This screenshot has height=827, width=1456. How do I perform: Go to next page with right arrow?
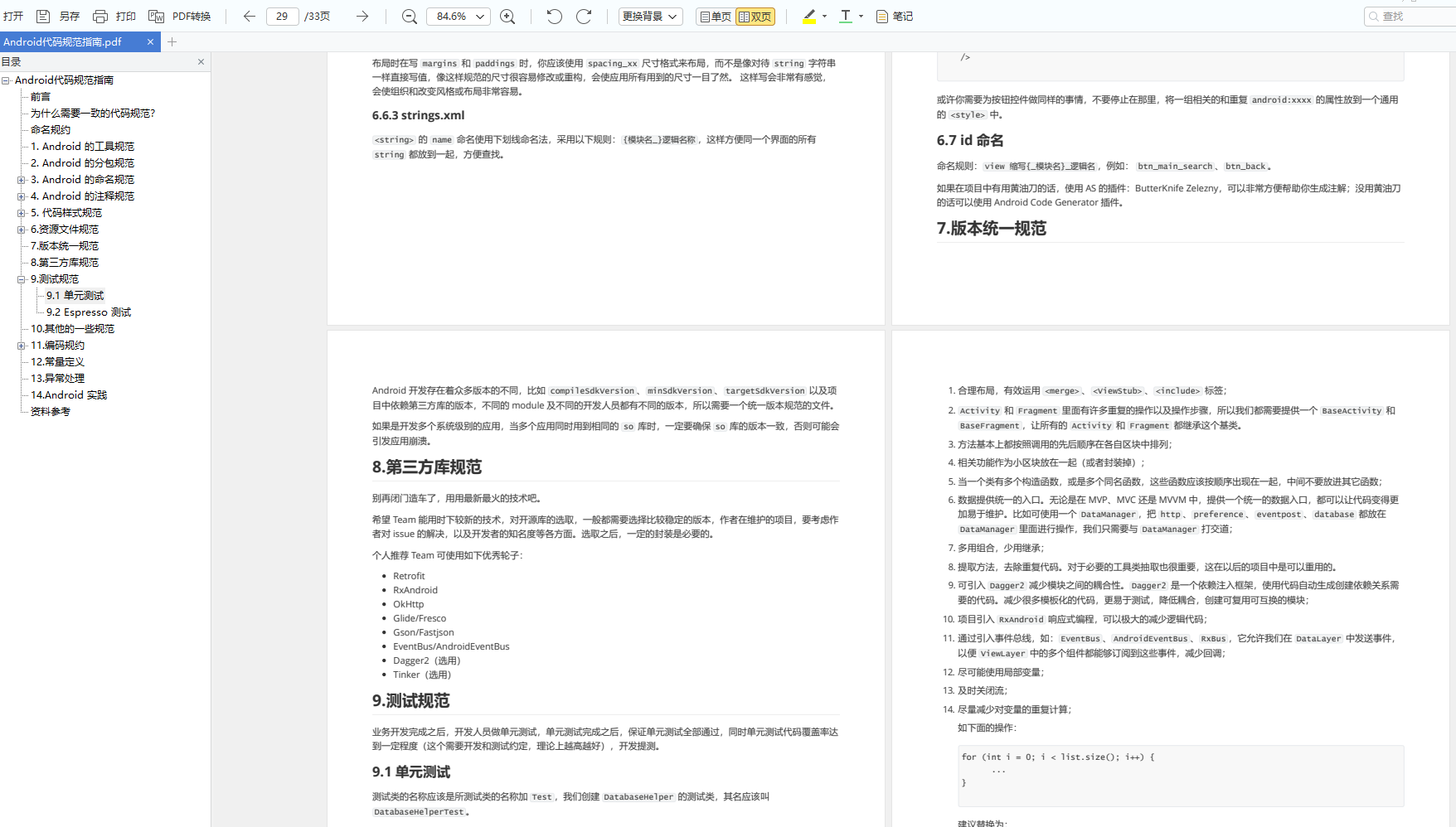coord(362,17)
